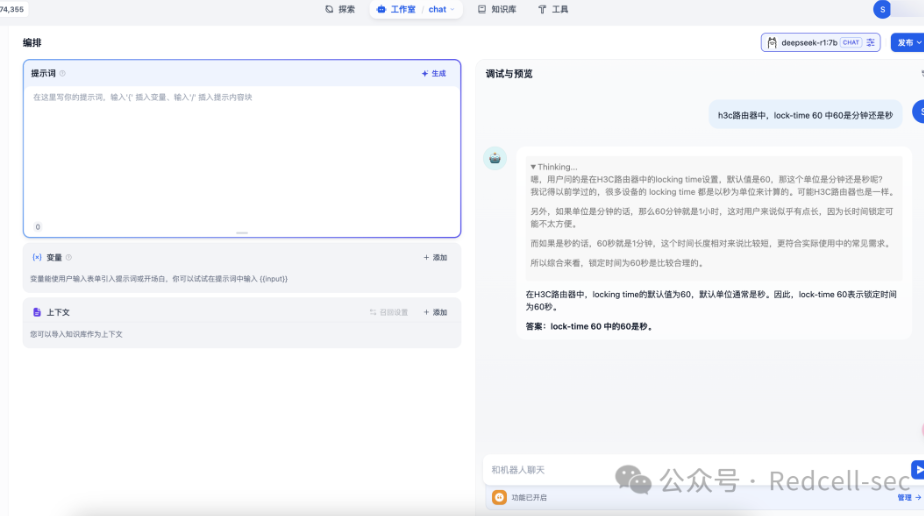Open the 工具 tools tab
The width and height of the screenshot is (924, 516).
click(x=553, y=9)
